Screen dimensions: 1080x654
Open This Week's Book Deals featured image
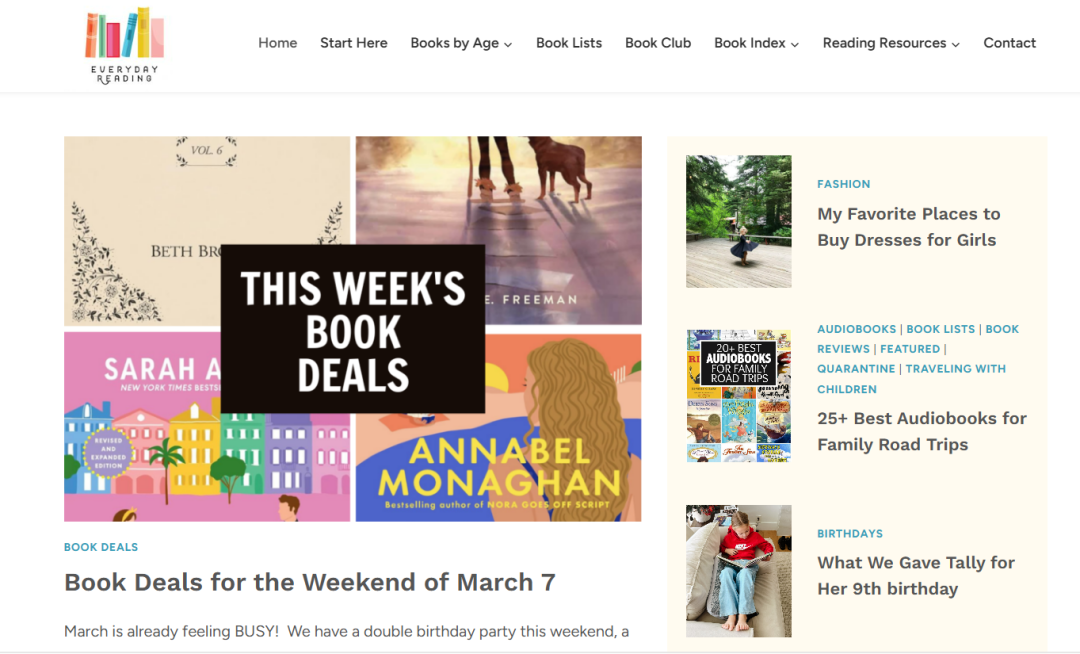coord(353,328)
